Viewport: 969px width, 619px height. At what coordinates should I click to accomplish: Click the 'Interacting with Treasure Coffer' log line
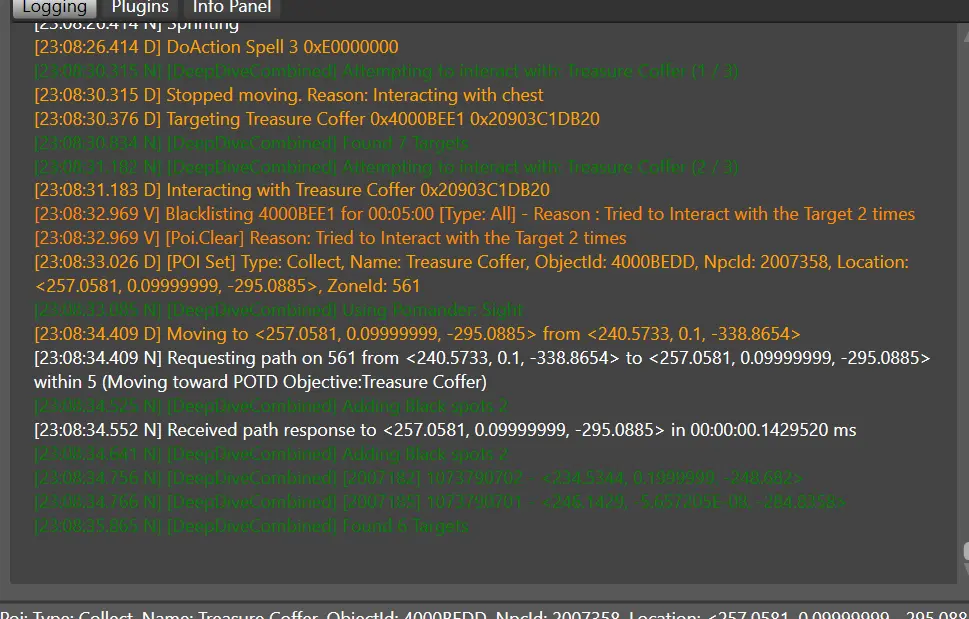pos(292,190)
